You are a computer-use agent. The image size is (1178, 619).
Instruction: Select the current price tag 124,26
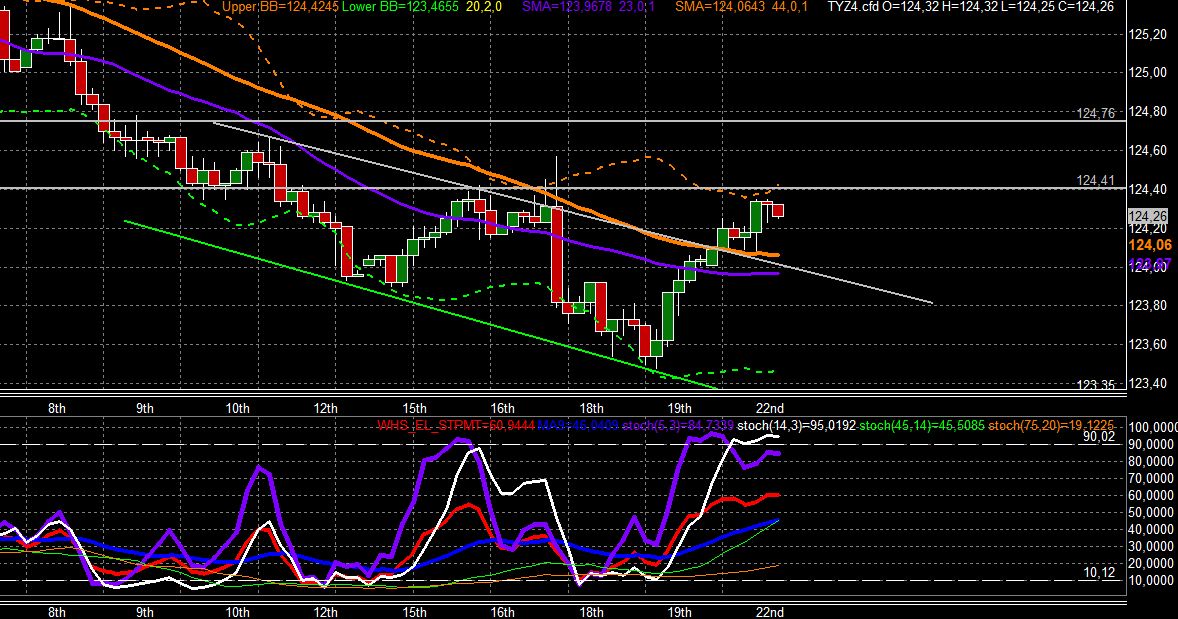pyautogui.click(x=1148, y=216)
